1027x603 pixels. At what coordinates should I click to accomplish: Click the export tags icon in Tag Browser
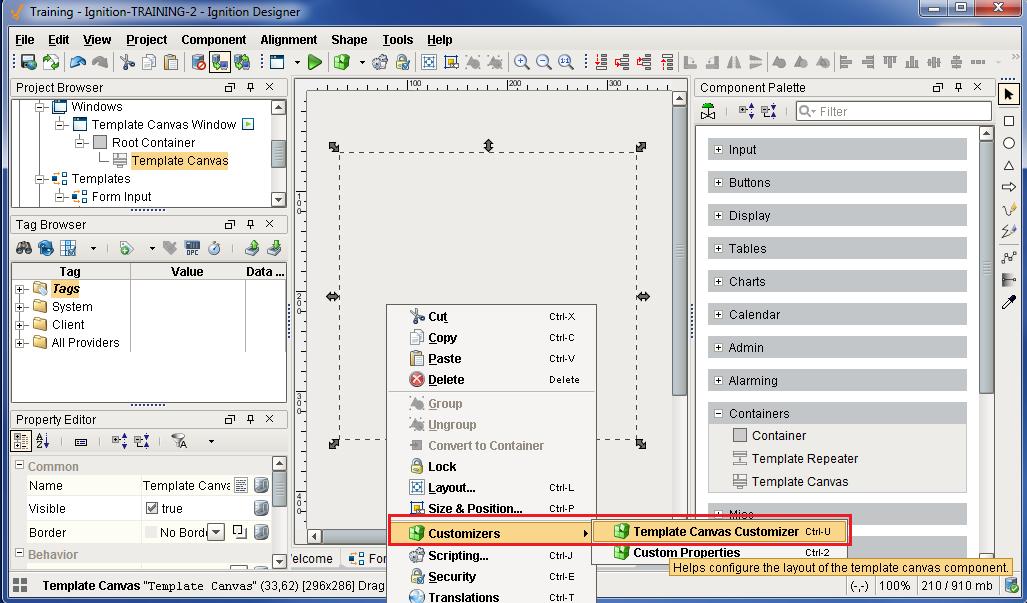pos(254,248)
